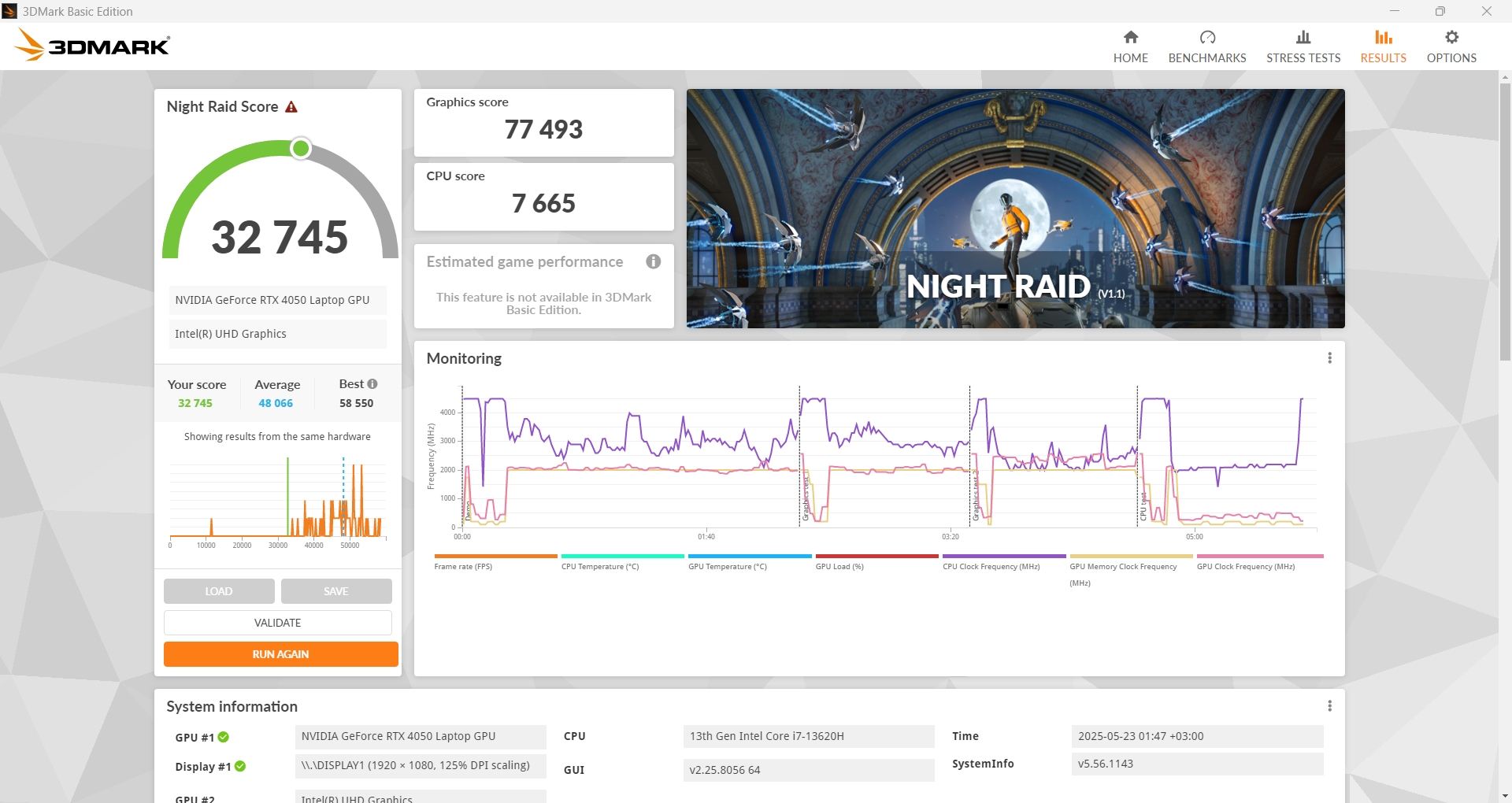Click the CPU field 13th Gen Intel Core i7-13620H
Screen dimensions: 1512x803
809,736
